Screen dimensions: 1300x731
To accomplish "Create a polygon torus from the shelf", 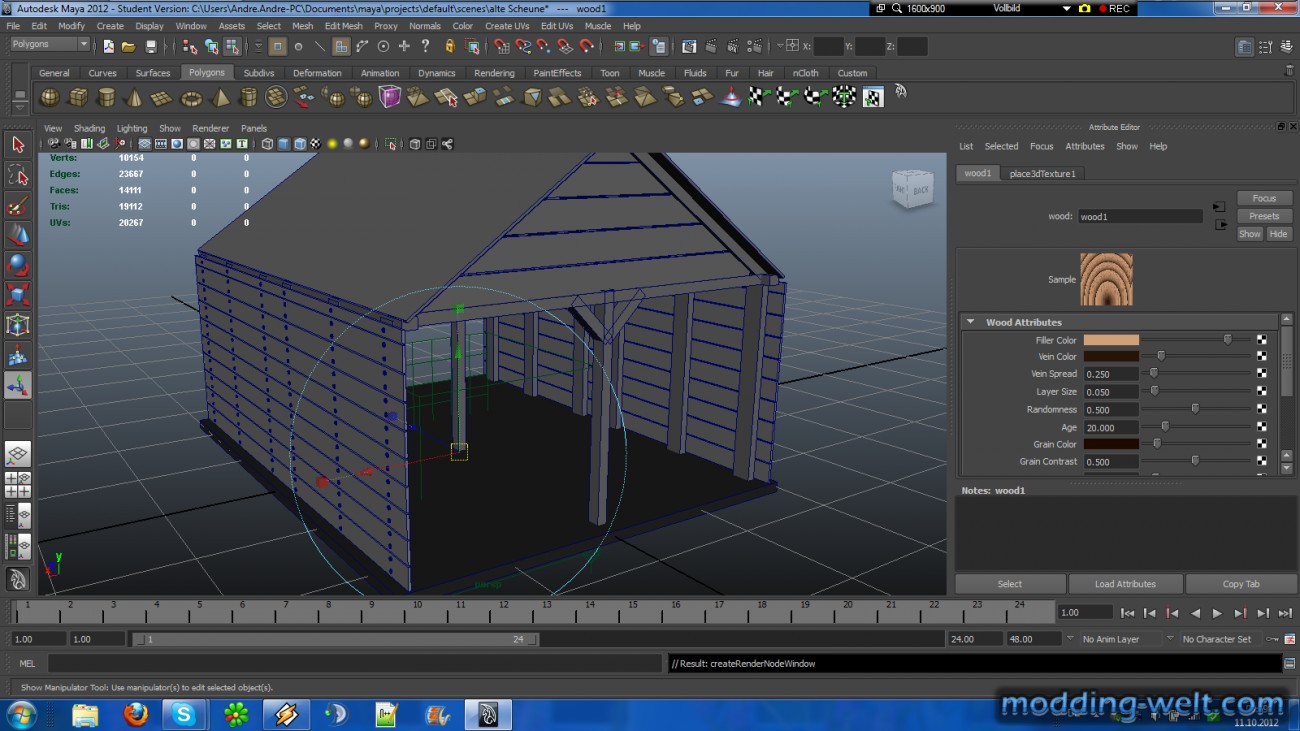I will coord(190,97).
